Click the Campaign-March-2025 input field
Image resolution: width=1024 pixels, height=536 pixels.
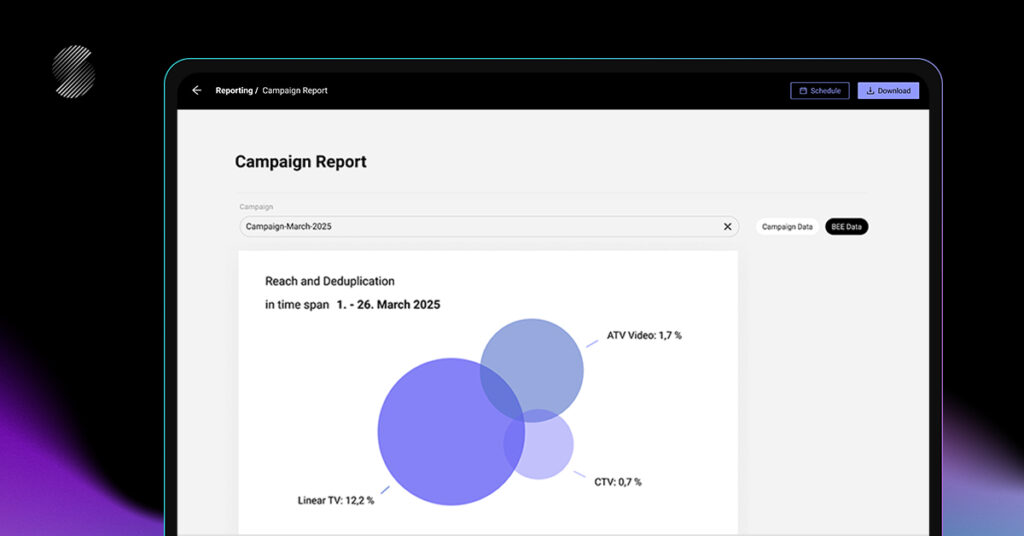tap(488, 227)
